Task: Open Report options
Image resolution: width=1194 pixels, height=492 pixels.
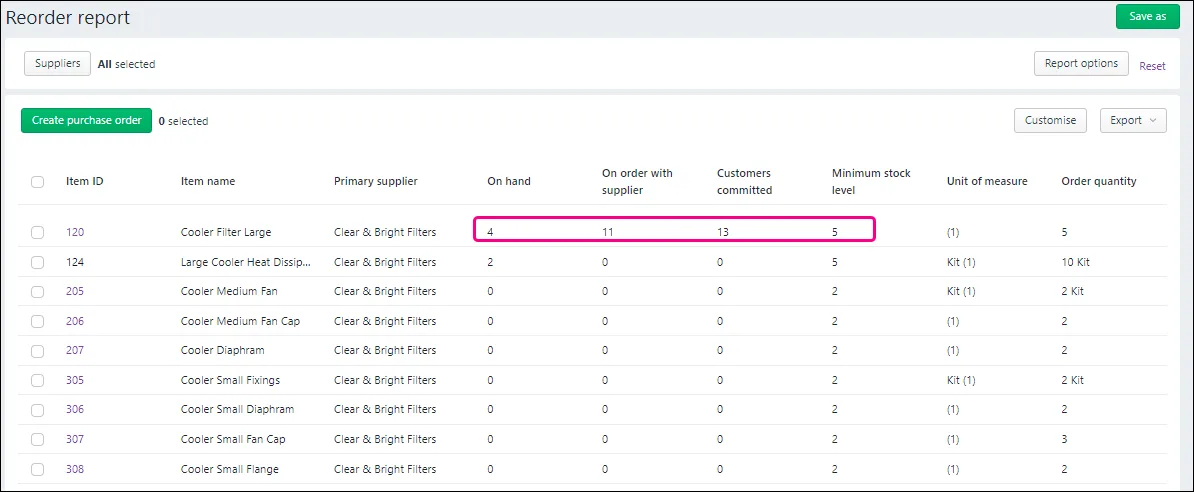Action: pos(1081,63)
